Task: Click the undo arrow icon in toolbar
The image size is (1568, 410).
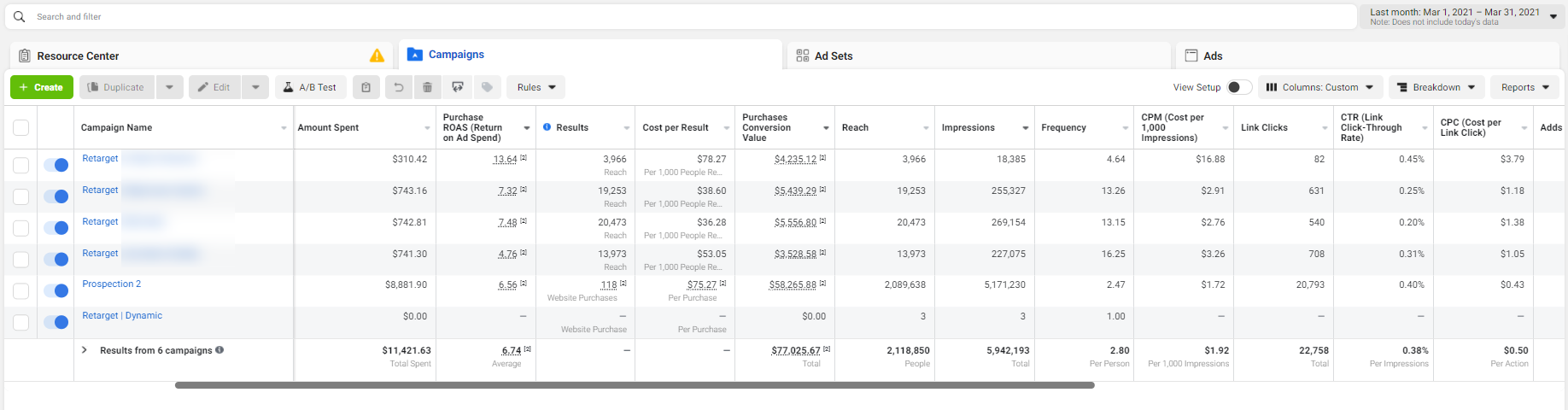Action: pos(398,87)
